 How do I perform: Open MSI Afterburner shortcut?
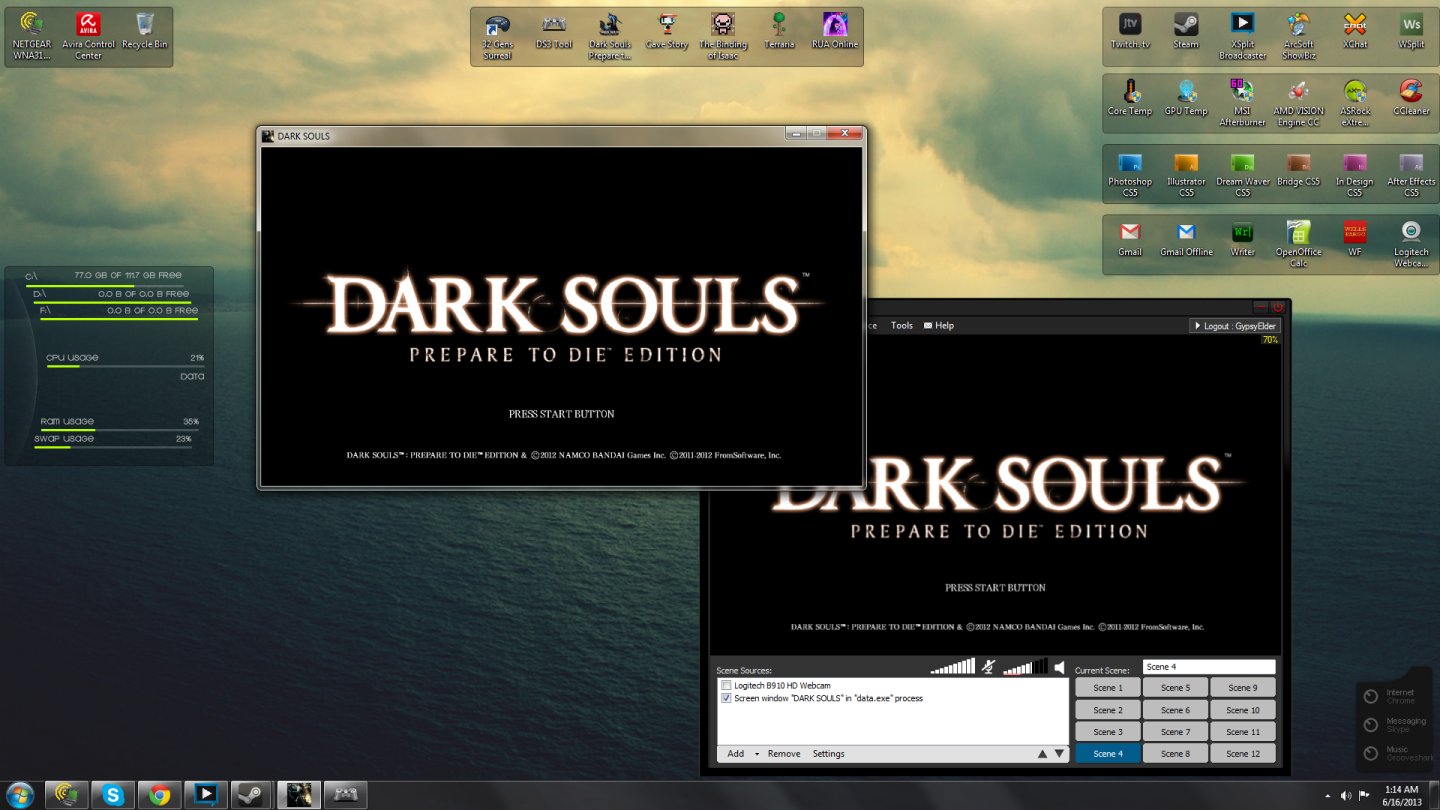[1242, 104]
